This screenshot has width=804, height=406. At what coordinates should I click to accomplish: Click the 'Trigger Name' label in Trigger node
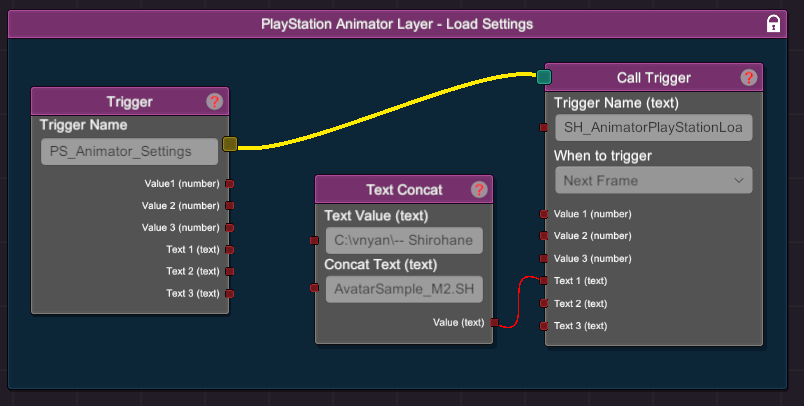point(84,125)
